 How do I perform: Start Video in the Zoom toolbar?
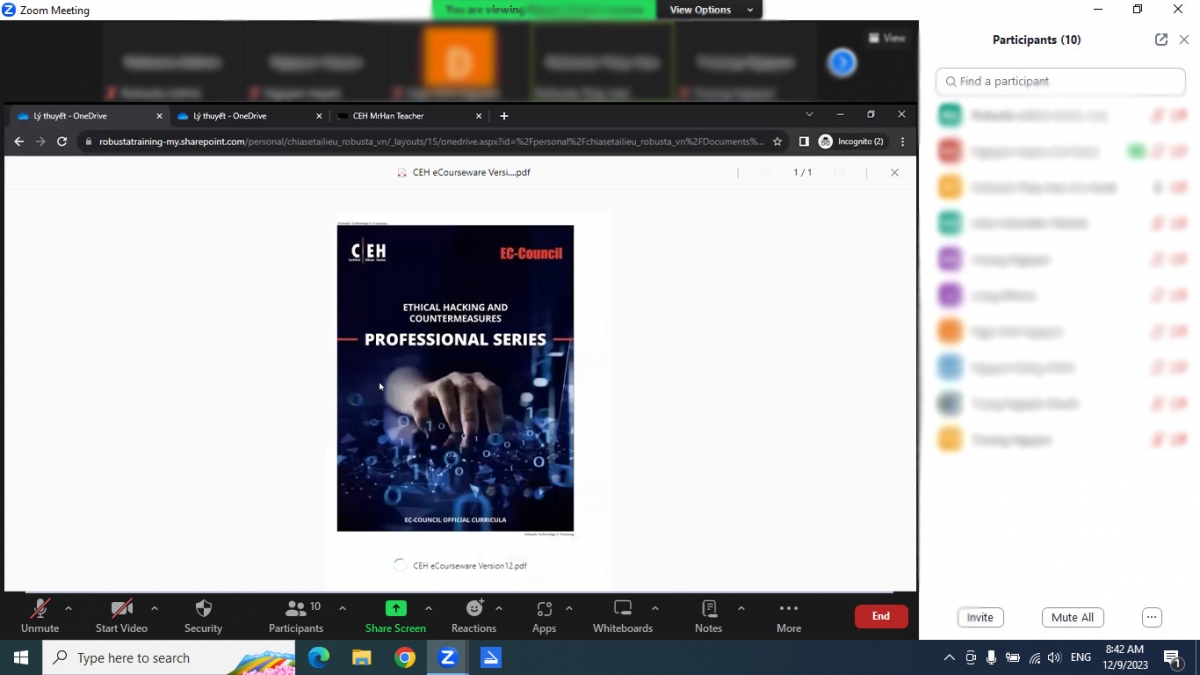pyautogui.click(x=121, y=616)
